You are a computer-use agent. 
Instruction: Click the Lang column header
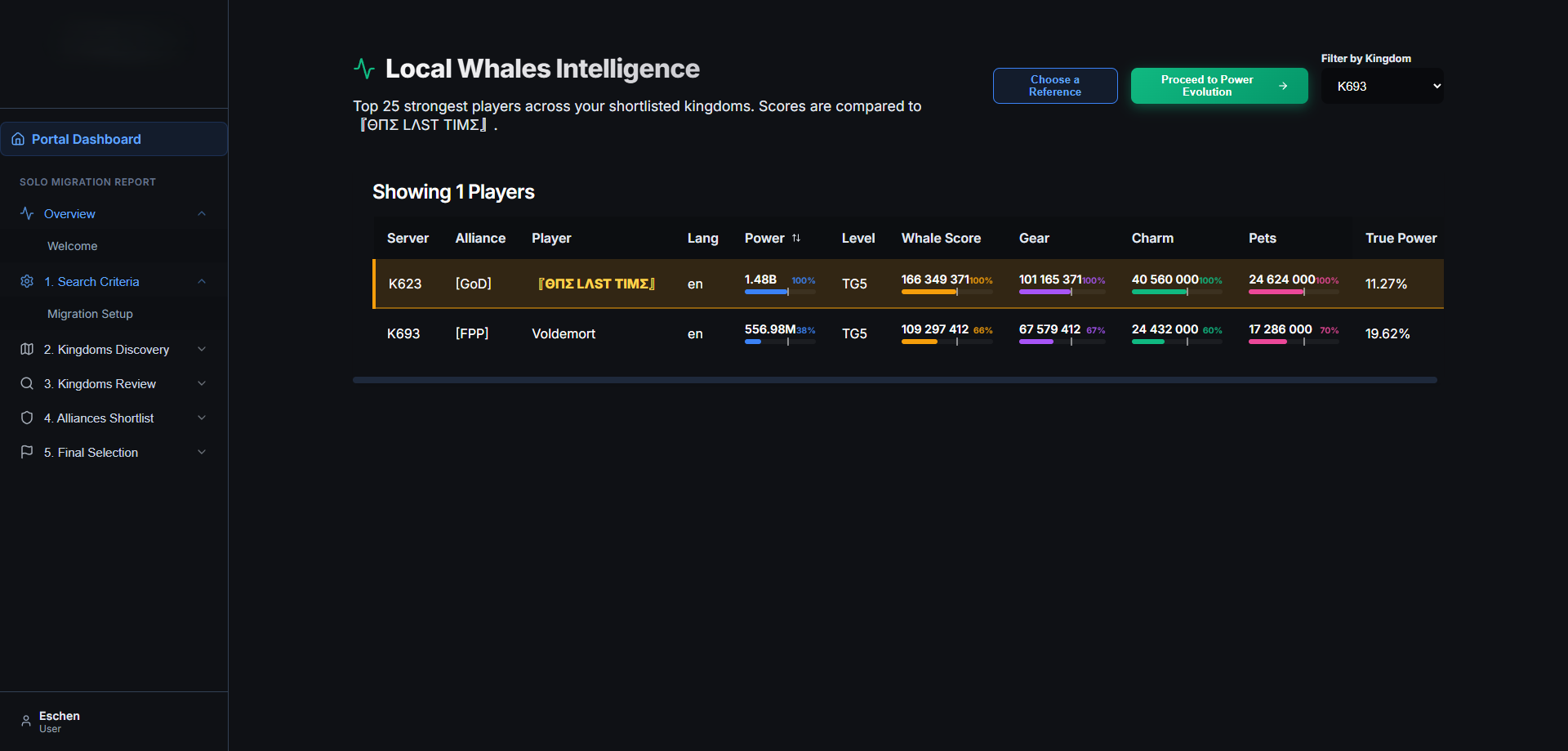point(702,238)
